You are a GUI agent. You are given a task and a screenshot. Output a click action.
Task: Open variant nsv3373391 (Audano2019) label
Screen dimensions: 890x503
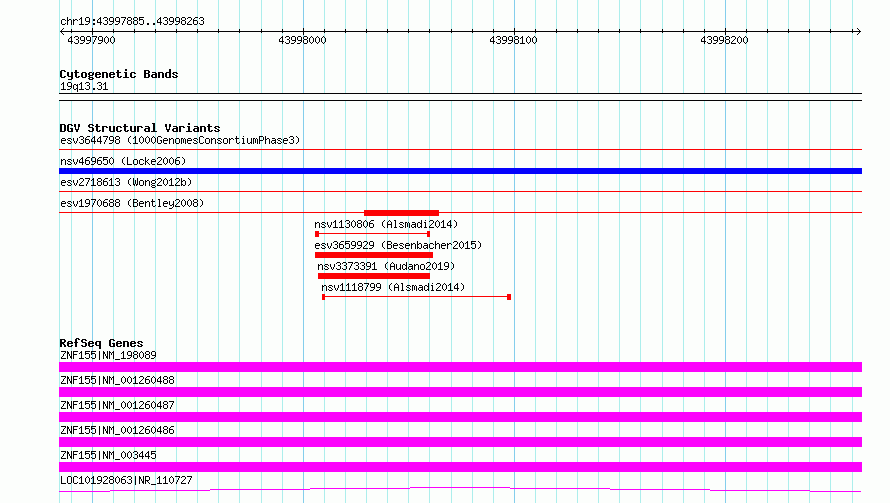[386, 266]
